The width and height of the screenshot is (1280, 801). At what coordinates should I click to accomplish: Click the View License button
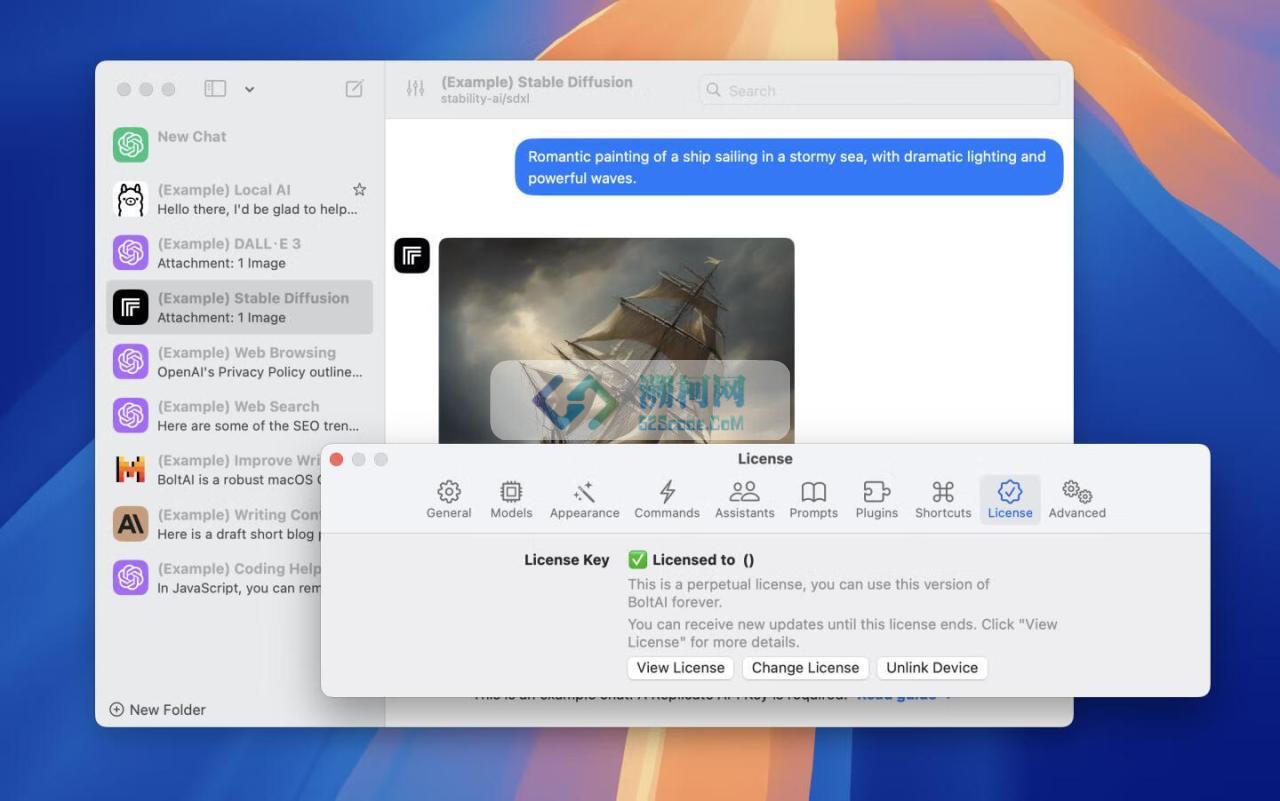click(681, 668)
